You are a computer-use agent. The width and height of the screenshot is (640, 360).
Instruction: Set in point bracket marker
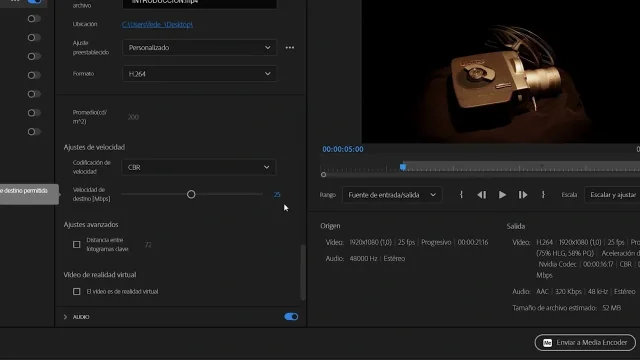click(x=461, y=195)
